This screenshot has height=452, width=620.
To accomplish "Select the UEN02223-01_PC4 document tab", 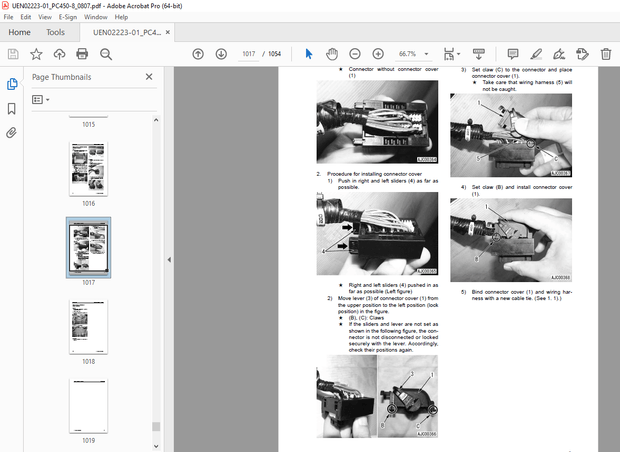I will [x=127, y=32].
